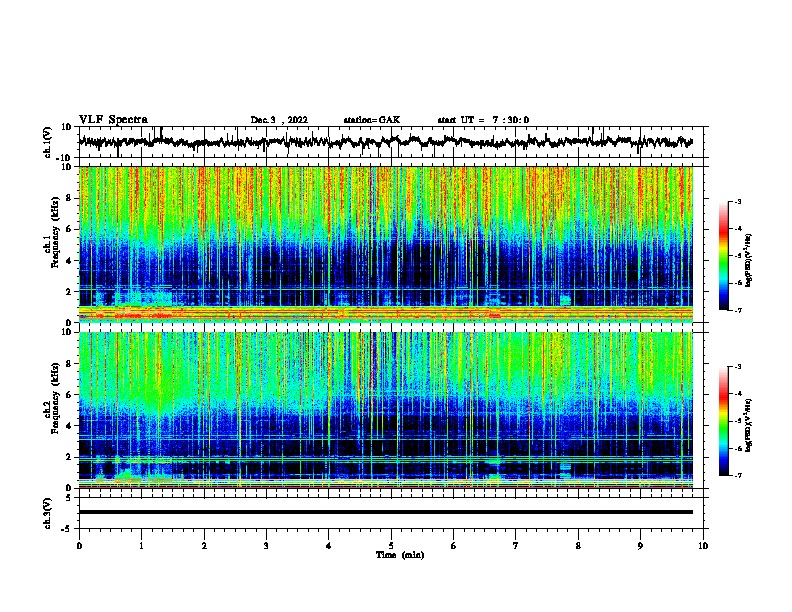Click the 'ch.3(V)' axis label
The image size is (792, 612).
tap(47, 513)
